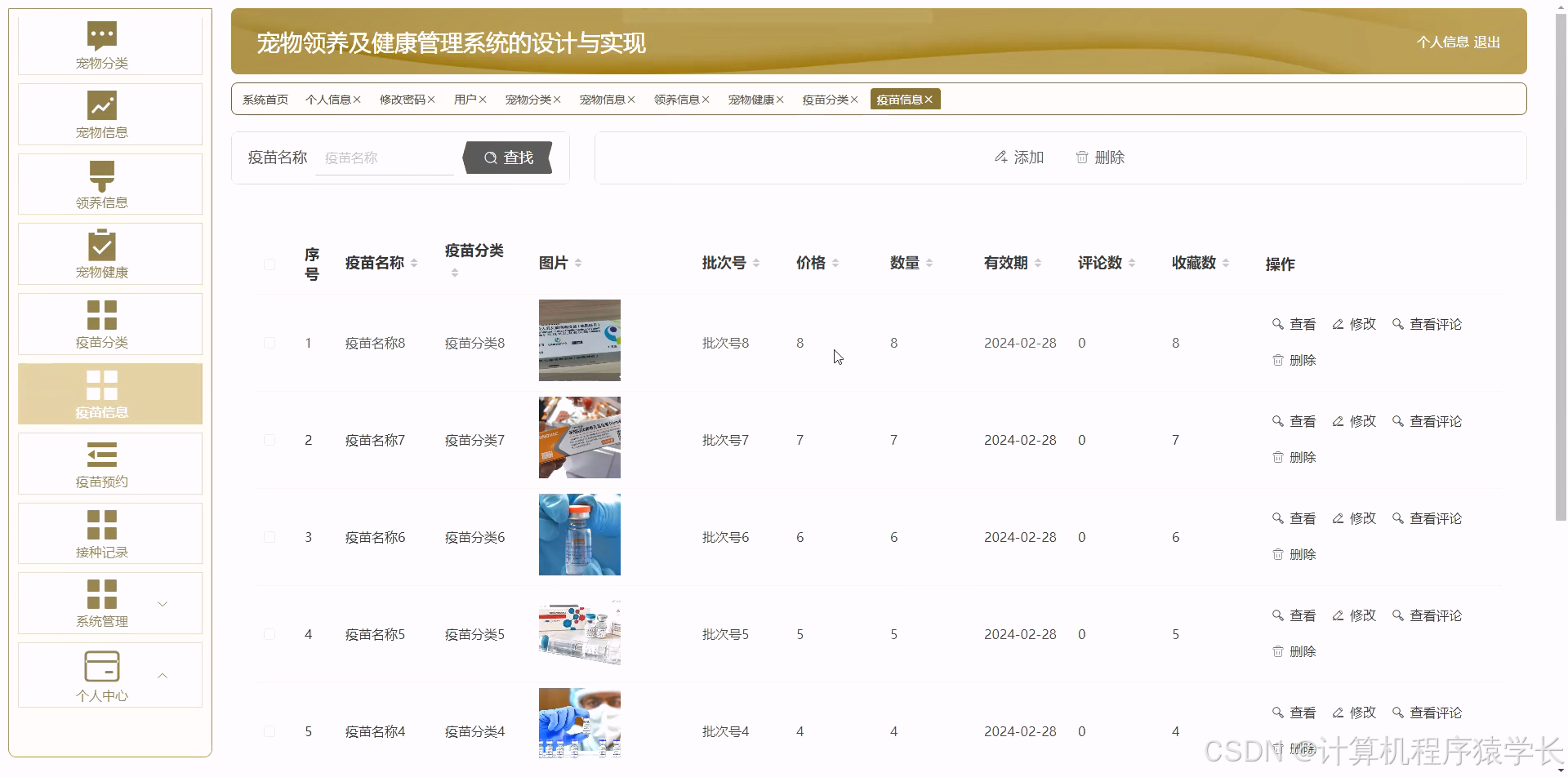
Task: Open 个人中心 card sidebar icon
Action: (x=102, y=666)
